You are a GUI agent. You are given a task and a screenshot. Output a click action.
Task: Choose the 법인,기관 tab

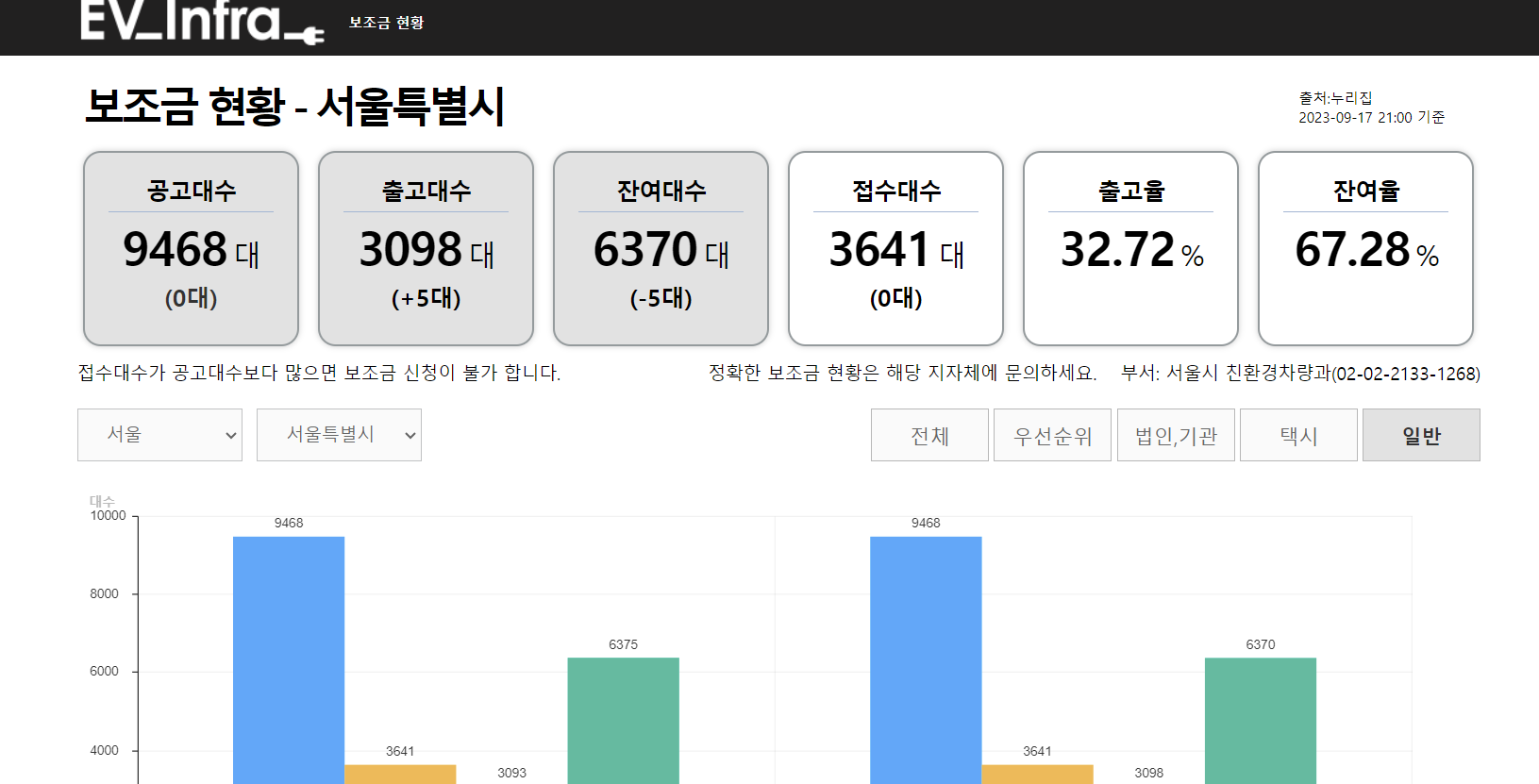1176,435
